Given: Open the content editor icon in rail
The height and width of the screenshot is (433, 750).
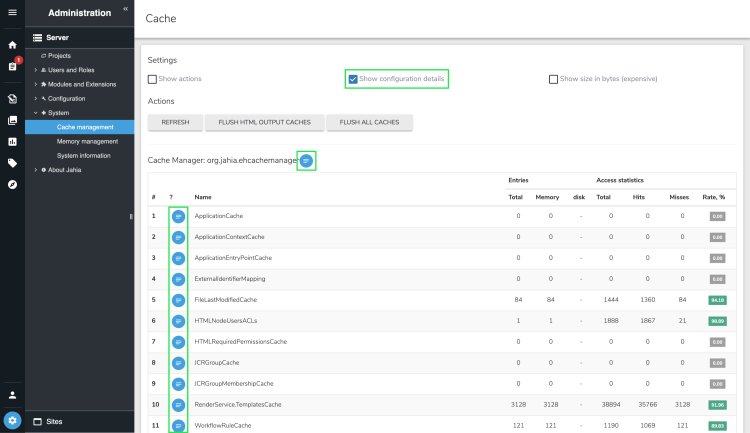Looking at the screenshot, I should pos(12,99).
